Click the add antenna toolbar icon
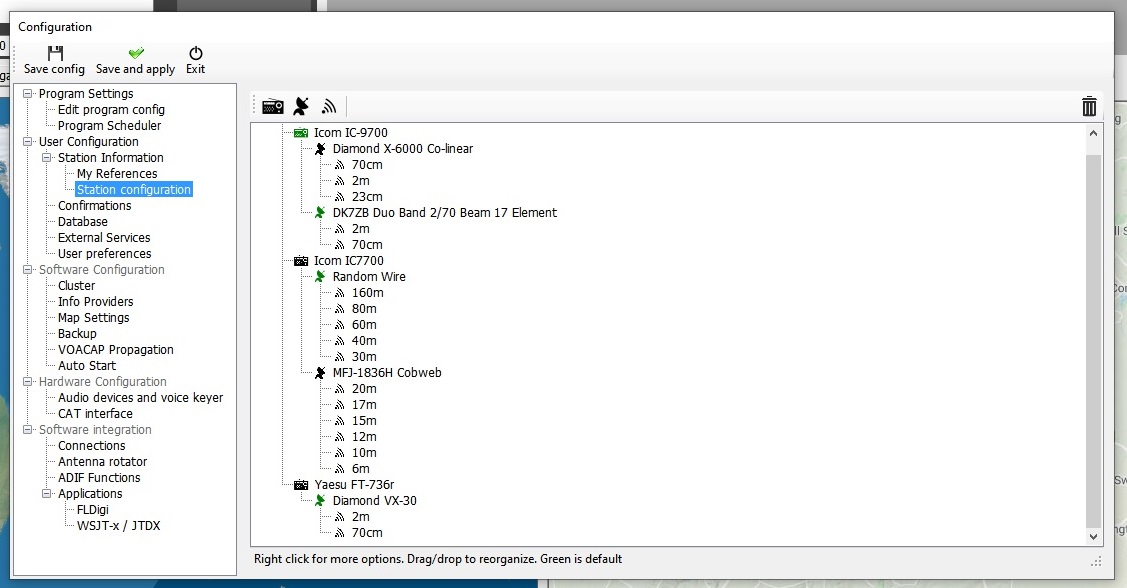1127x588 pixels. (301, 106)
